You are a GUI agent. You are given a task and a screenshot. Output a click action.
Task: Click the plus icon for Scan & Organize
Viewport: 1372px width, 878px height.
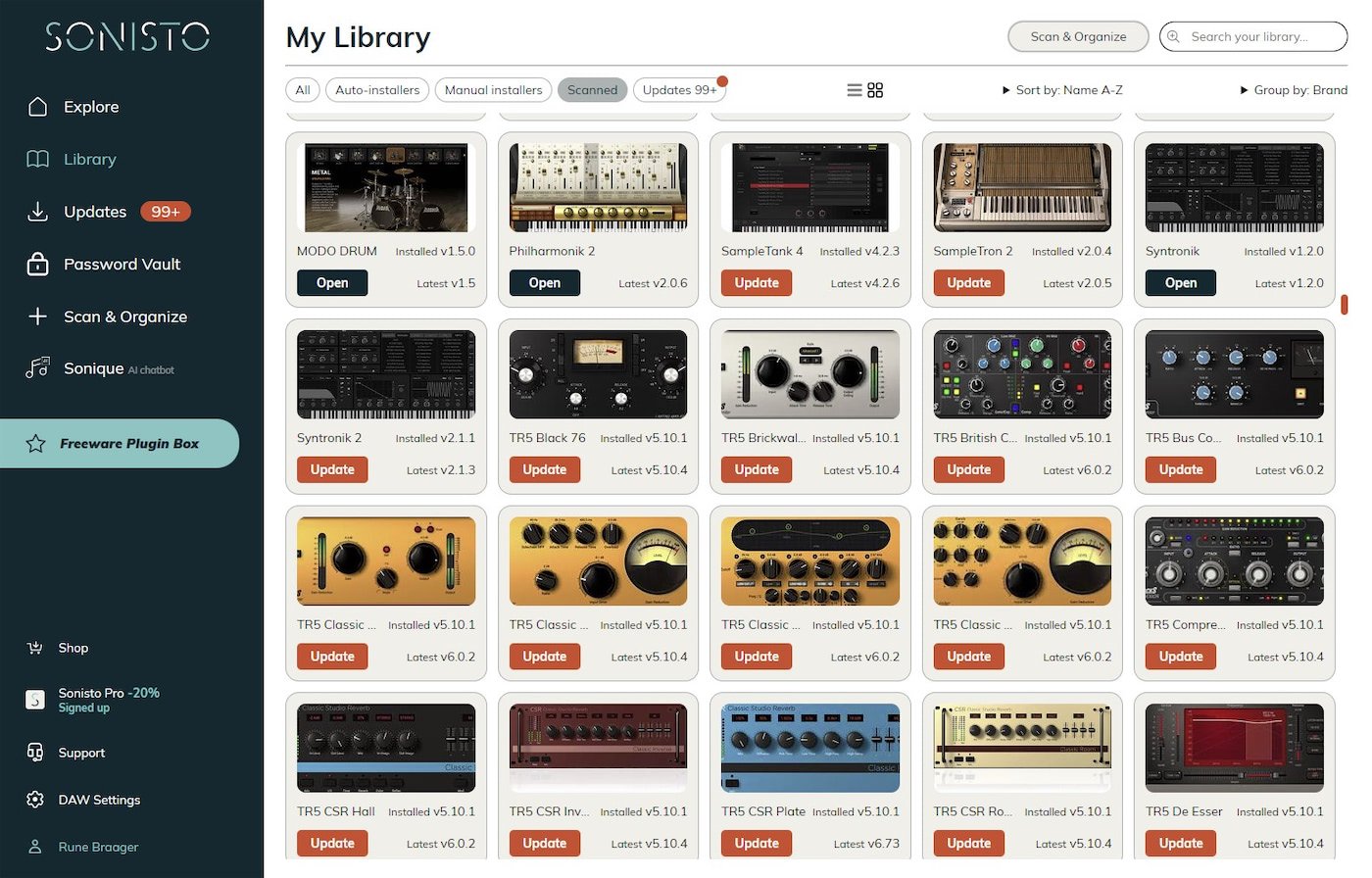(x=37, y=317)
